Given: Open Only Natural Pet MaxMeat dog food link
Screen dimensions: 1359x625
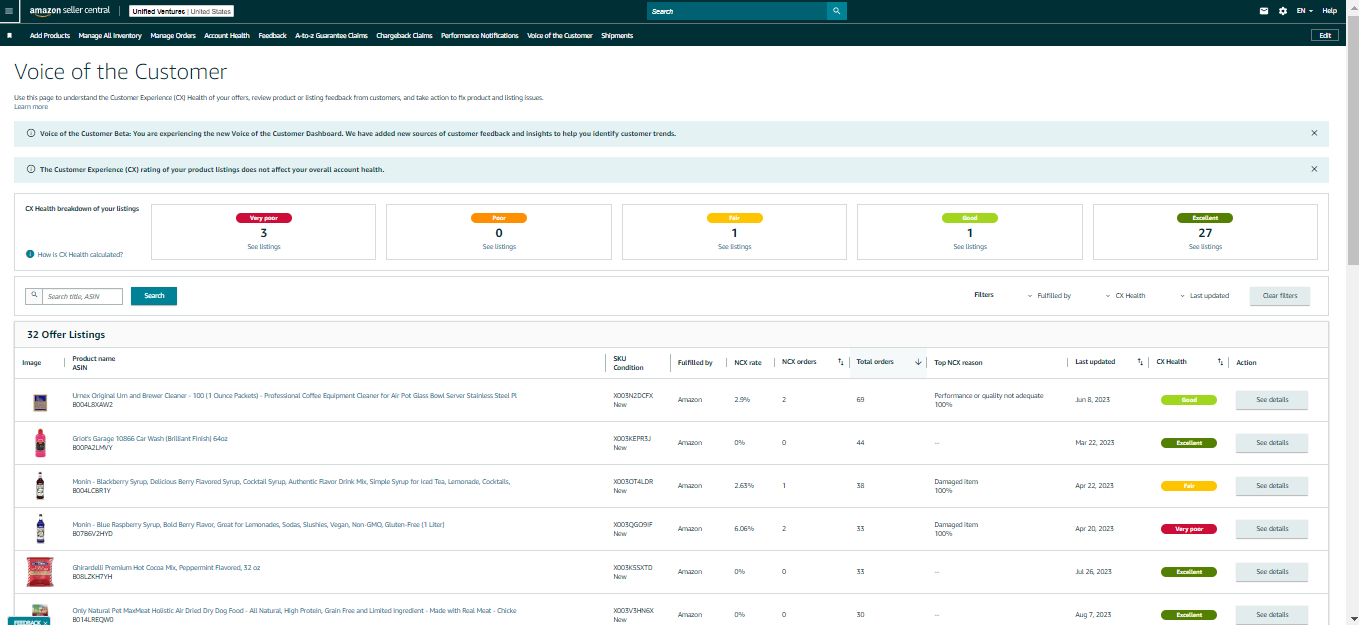Looking at the screenshot, I should pyautogui.click(x=294, y=611).
